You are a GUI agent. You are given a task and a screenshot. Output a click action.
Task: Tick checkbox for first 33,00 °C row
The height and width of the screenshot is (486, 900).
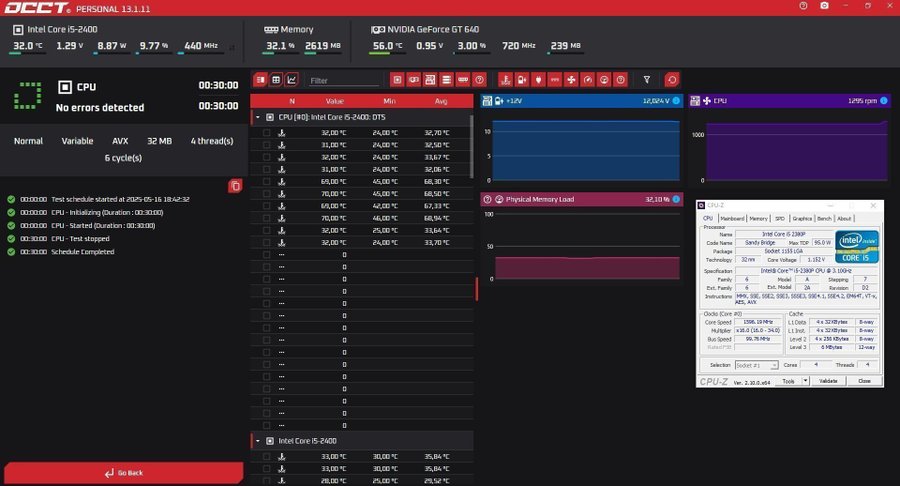coord(266,456)
